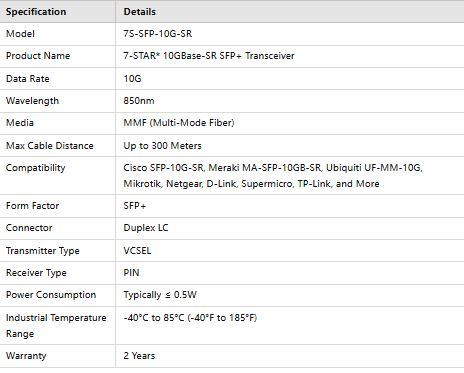Click the Power Consumption row label
Screen dimensions: 464x373
[51, 295]
